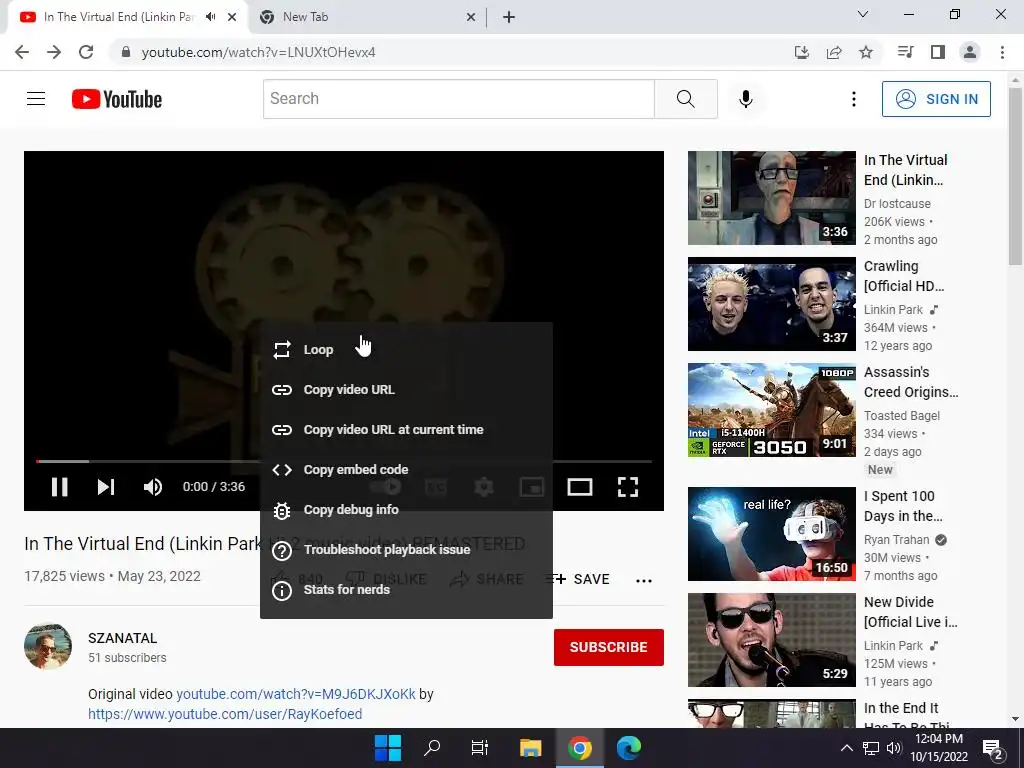This screenshot has height=768, width=1024.
Task: Show hidden system tray icons
Action: [x=846, y=748]
